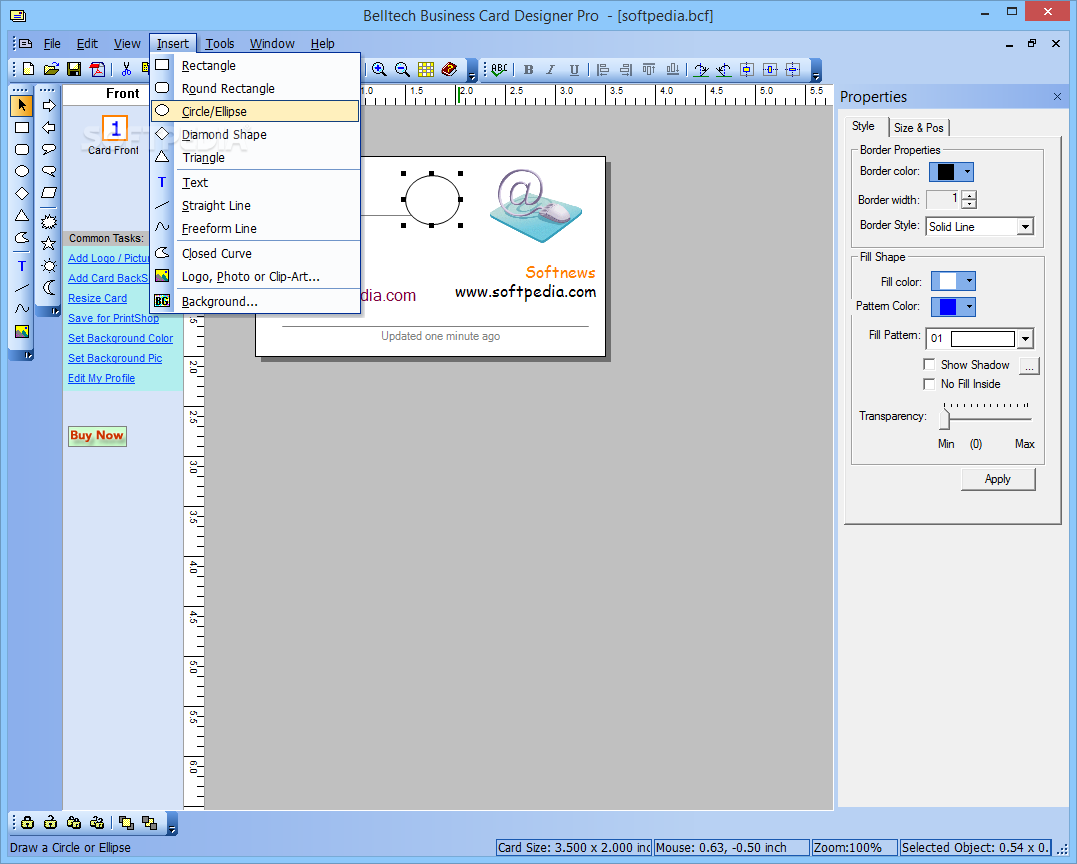Select Background... from Insert menu
The height and width of the screenshot is (864, 1077).
click(255, 302)
